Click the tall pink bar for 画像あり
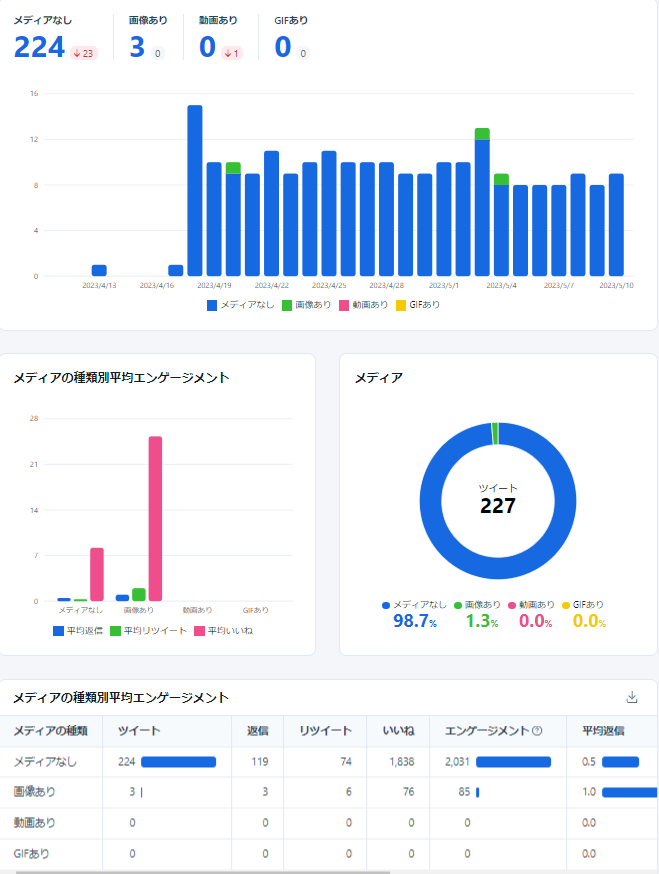 155,518
